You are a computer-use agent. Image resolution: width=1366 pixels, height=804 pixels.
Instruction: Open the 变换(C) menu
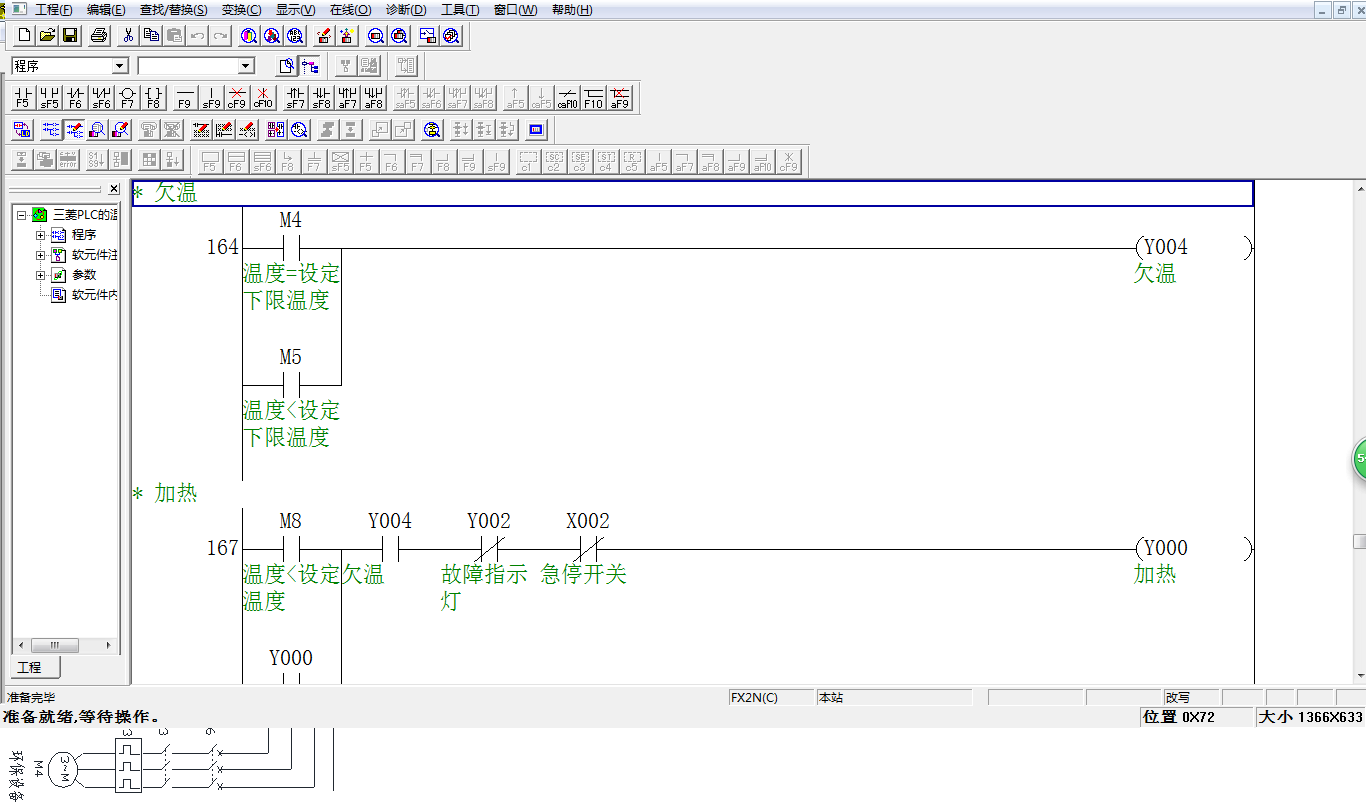241,10
